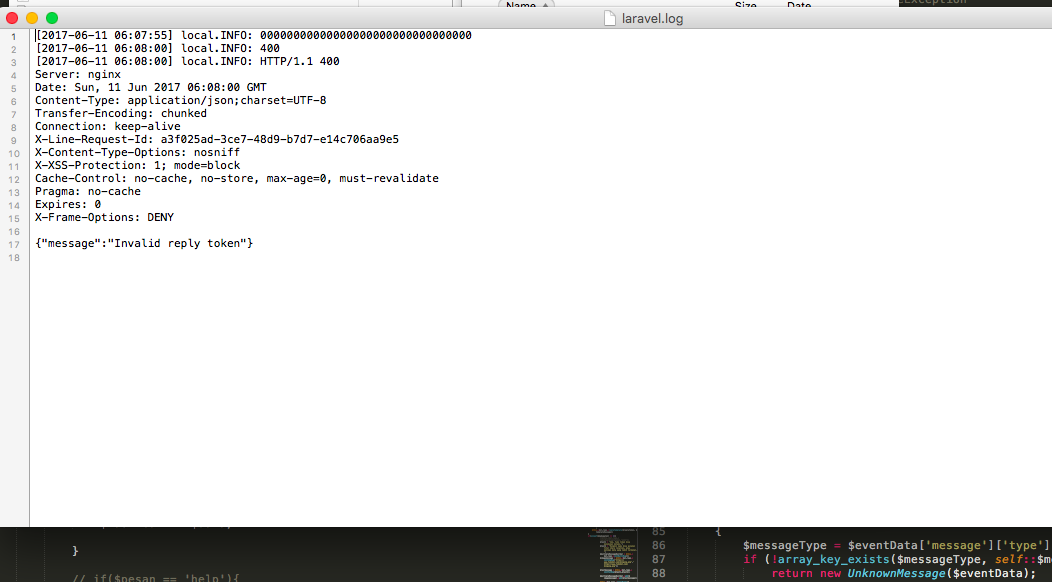Screen dimensions: 1052x582
Task: Click the sort arrow on the Name column
Action: (x=543, y=5)
